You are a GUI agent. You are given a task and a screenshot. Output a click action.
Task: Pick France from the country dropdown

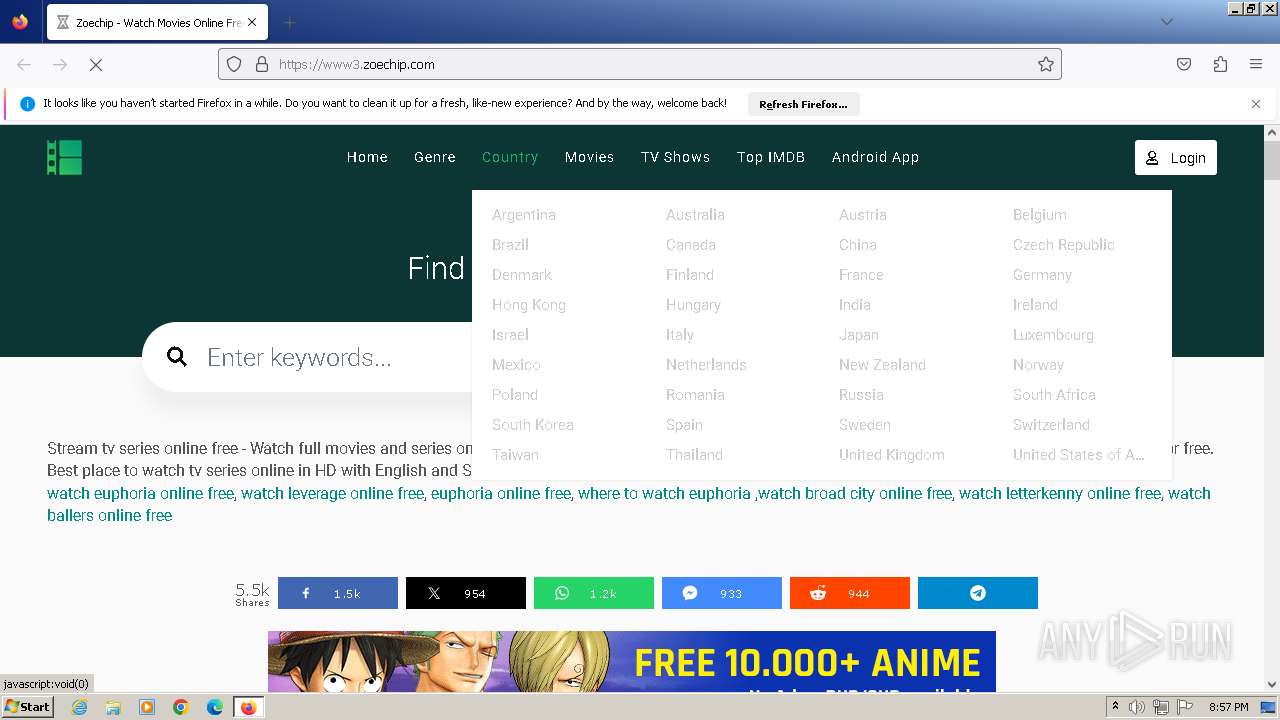tap(861, 275)
